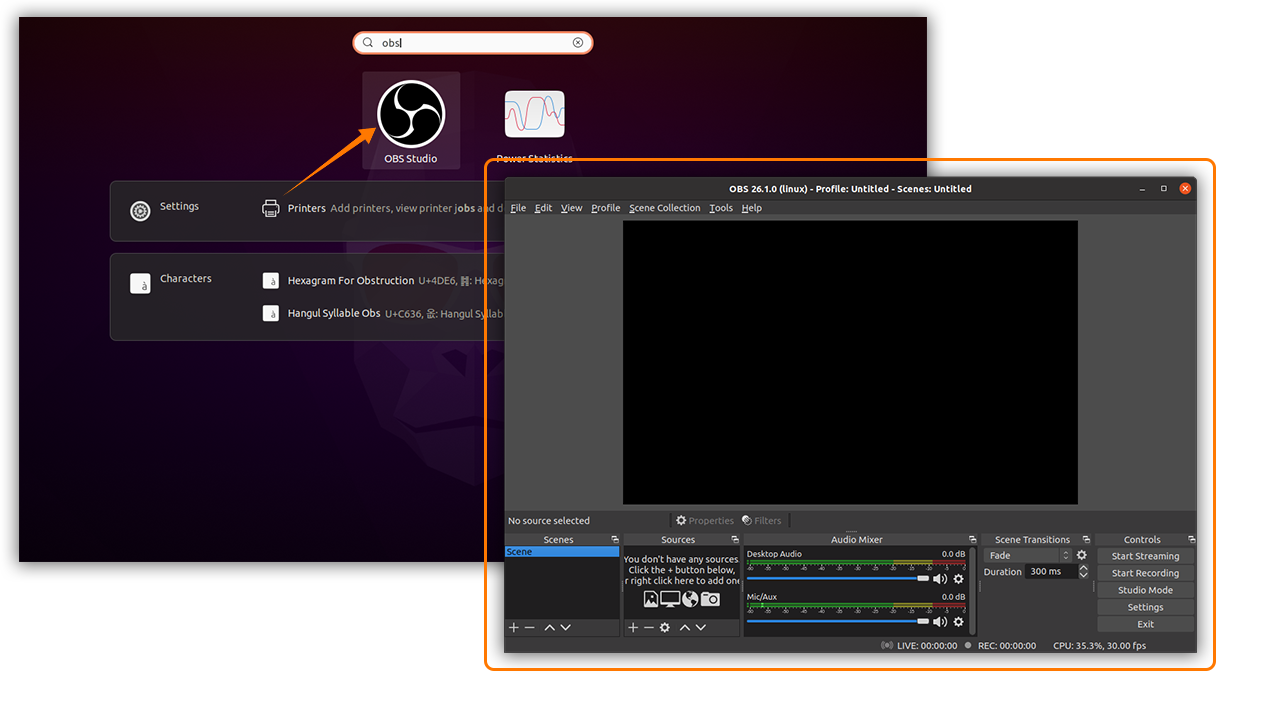1280x720 pixels.
Task: Click the CPU 35.3%, 30.00 fps status
Action: coord(1100,646)
